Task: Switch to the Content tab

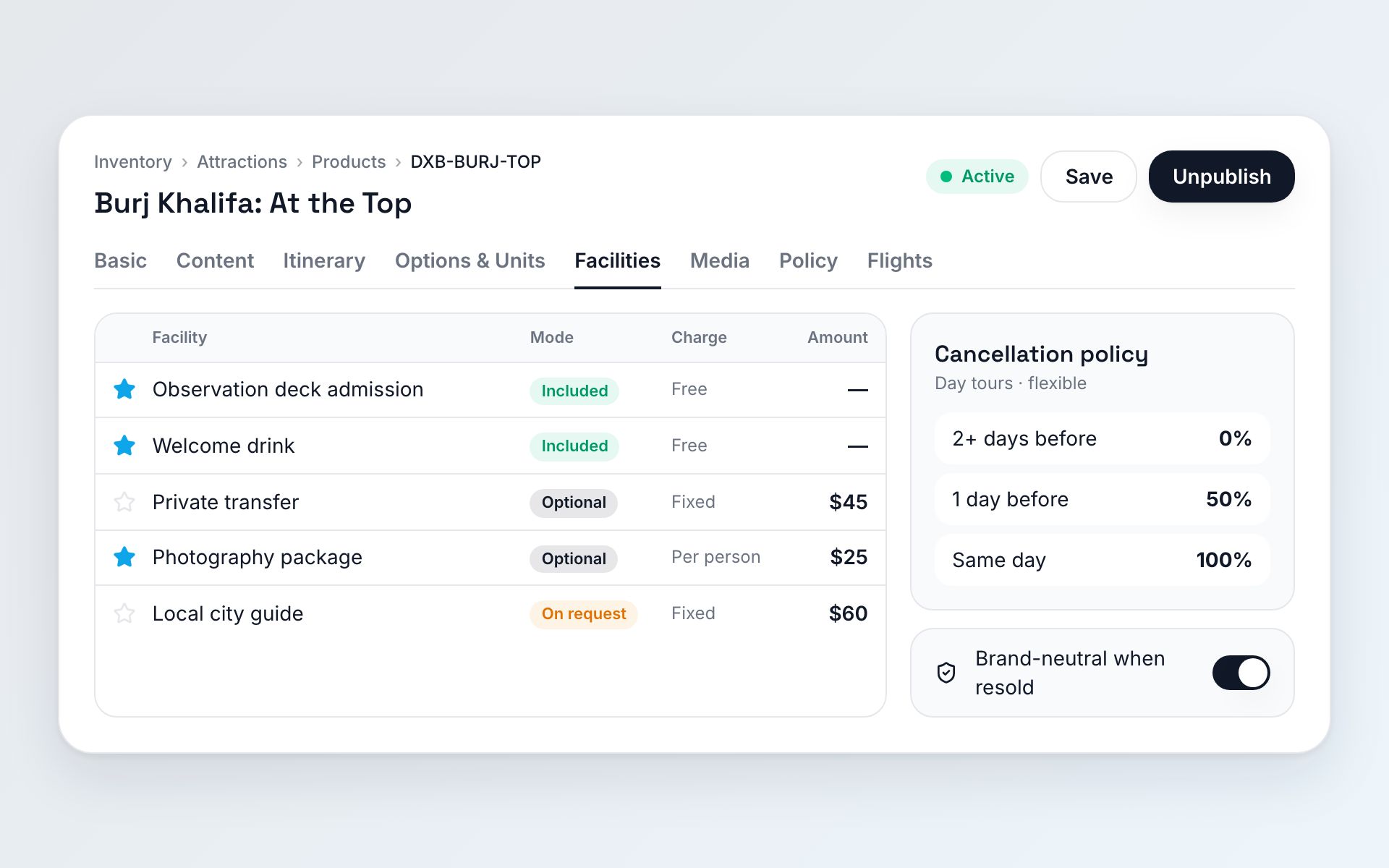Action: point(215,260)
